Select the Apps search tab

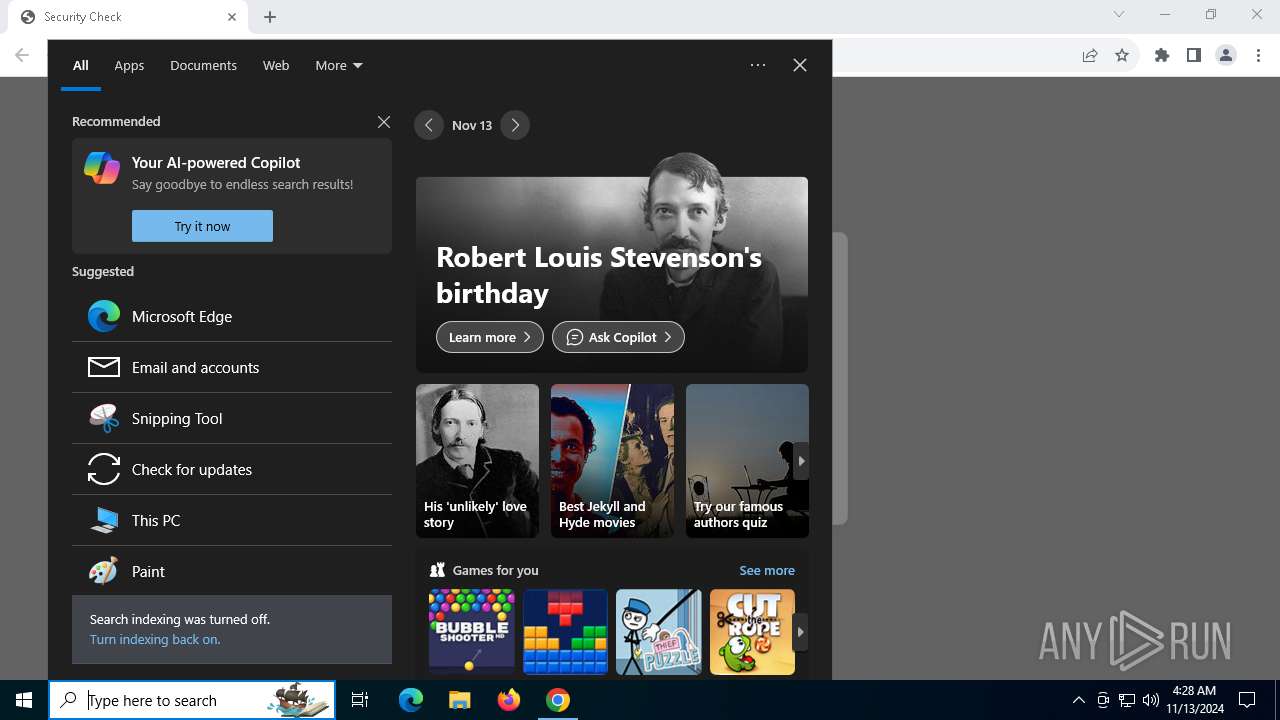coord(129,65)
